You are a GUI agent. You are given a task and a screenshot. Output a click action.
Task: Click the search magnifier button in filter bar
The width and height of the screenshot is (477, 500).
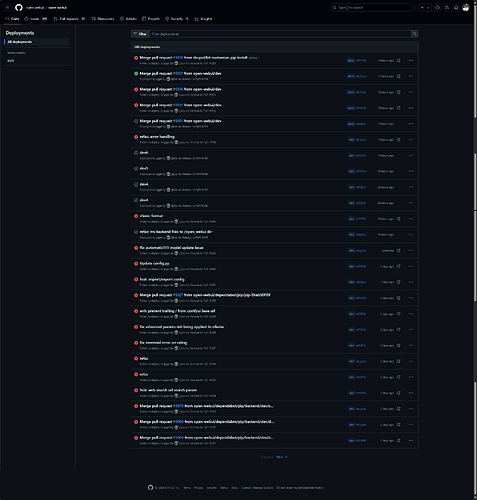click(x=415, y=34)
